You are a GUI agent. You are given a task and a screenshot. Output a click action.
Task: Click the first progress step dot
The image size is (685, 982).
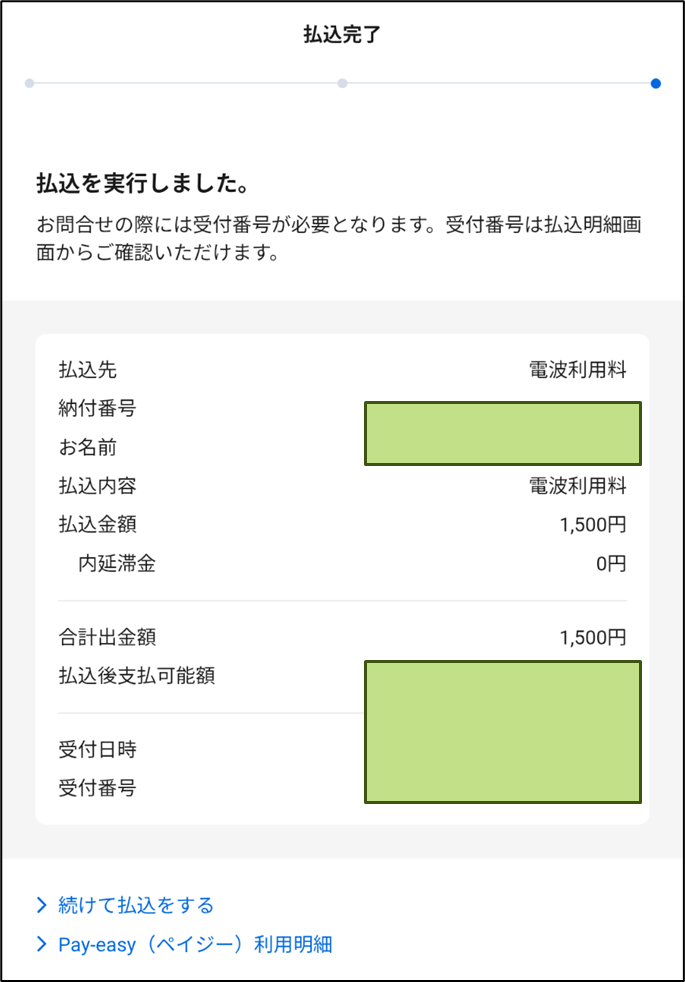[29, 83]
